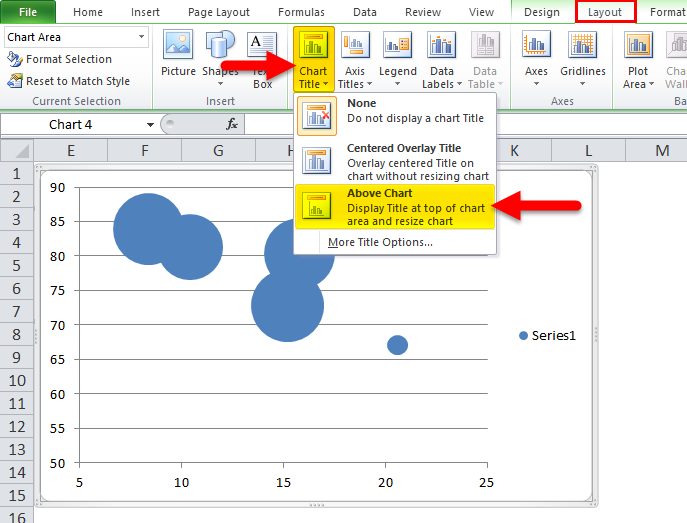This screenshot has height=523, width=687.
Task: Select column G header
Action: point(218,151)
